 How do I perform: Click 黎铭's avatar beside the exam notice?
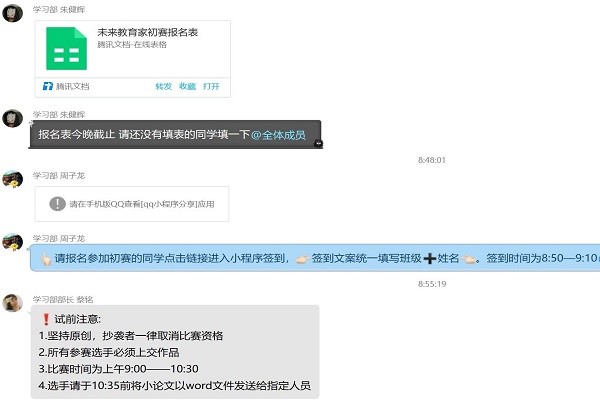pyautogui.click(x=13, y=302)
